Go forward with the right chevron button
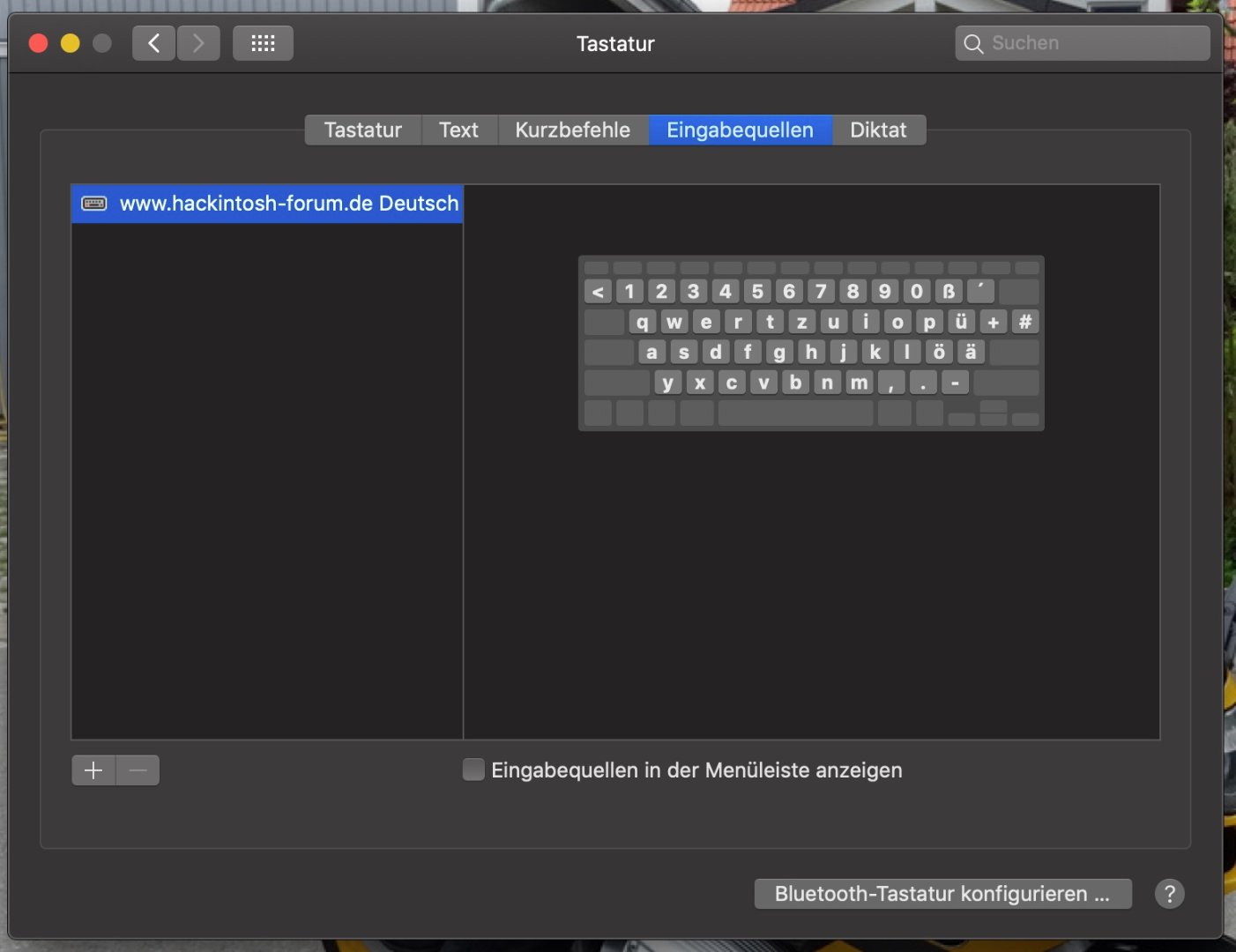This screenshot has width=1236, height=952. point(198,43)
